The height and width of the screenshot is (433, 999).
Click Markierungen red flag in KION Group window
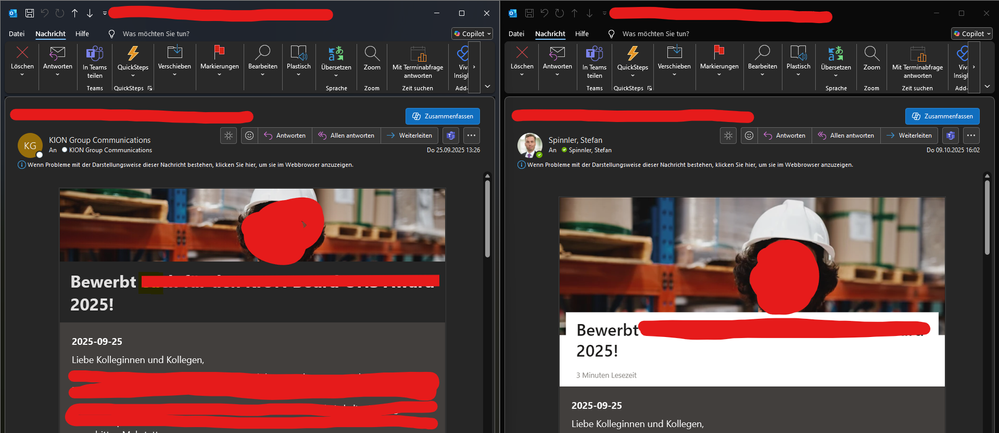[x=219, y=52]
